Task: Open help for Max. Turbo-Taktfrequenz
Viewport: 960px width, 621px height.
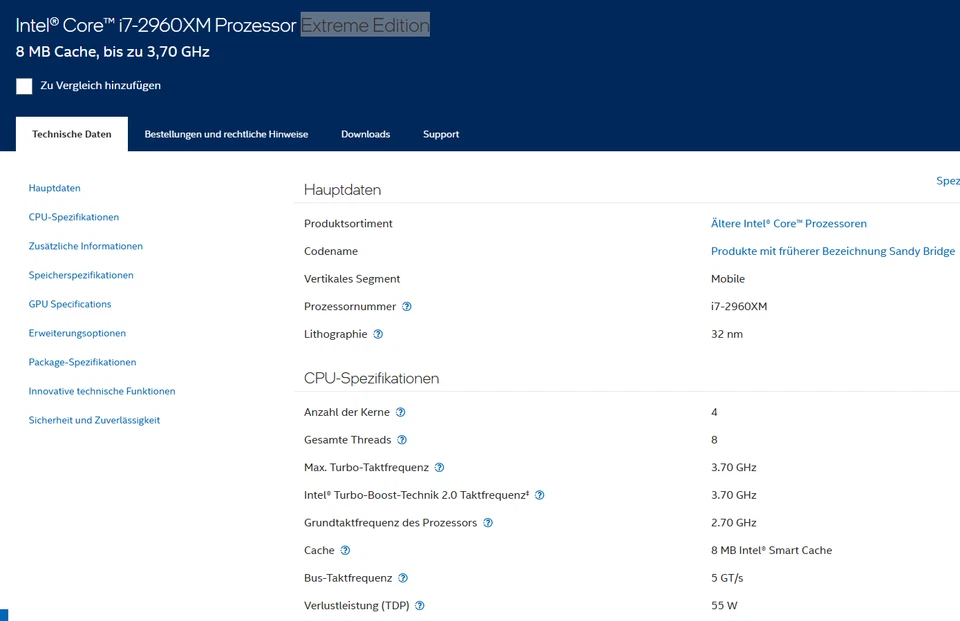Action: [x=441, y=467]
